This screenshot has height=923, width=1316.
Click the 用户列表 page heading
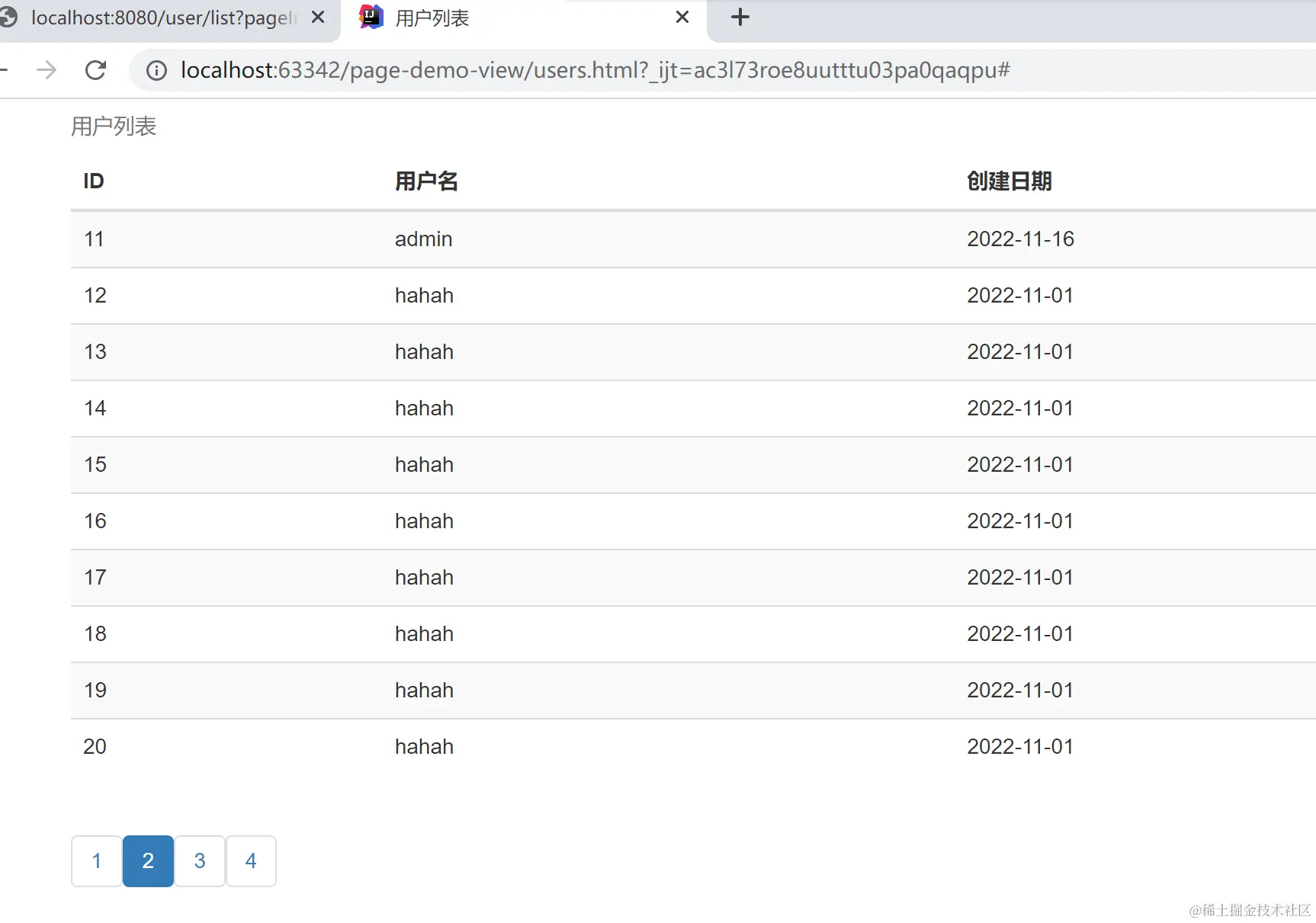point(114,127)
